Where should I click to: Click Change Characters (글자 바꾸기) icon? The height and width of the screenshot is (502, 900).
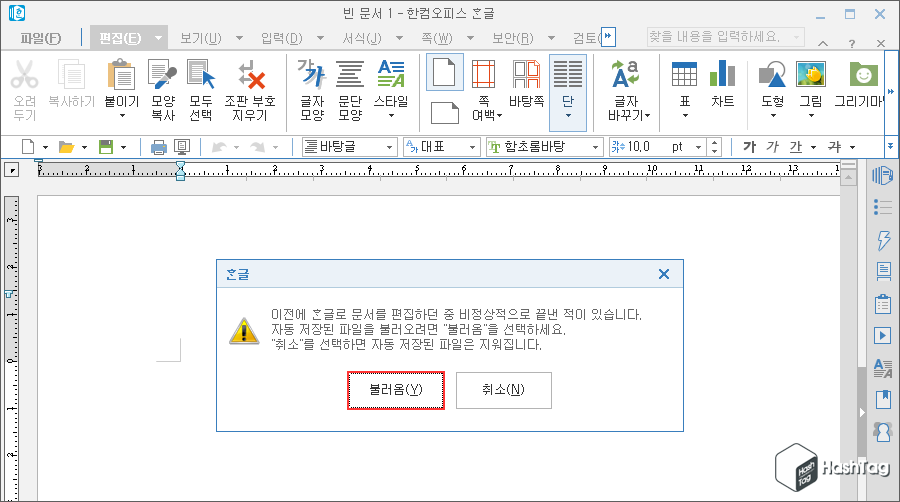click(626, 75)
